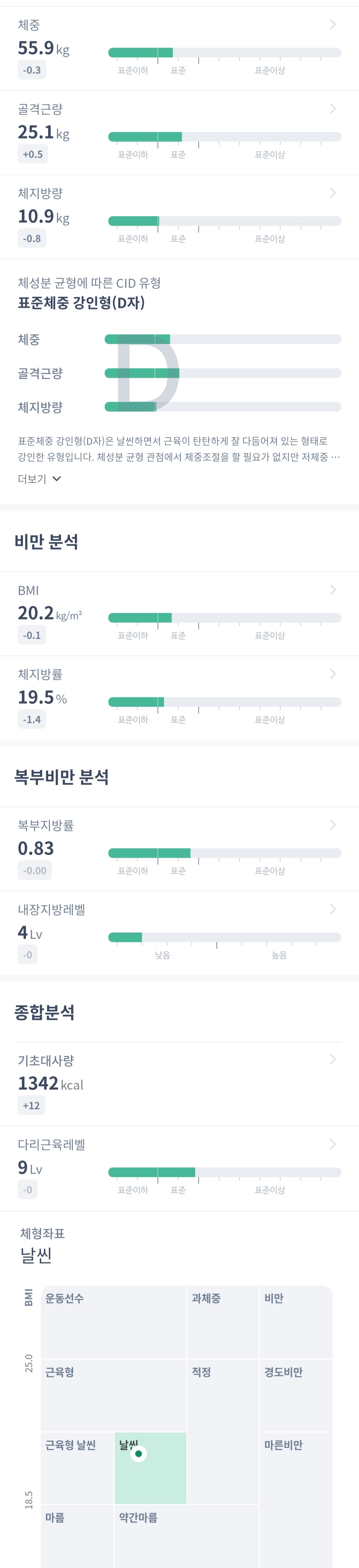Open 복부지방률 detail chevron arrow
This screenshot has height=1568, width=359.
click(332, 825)
